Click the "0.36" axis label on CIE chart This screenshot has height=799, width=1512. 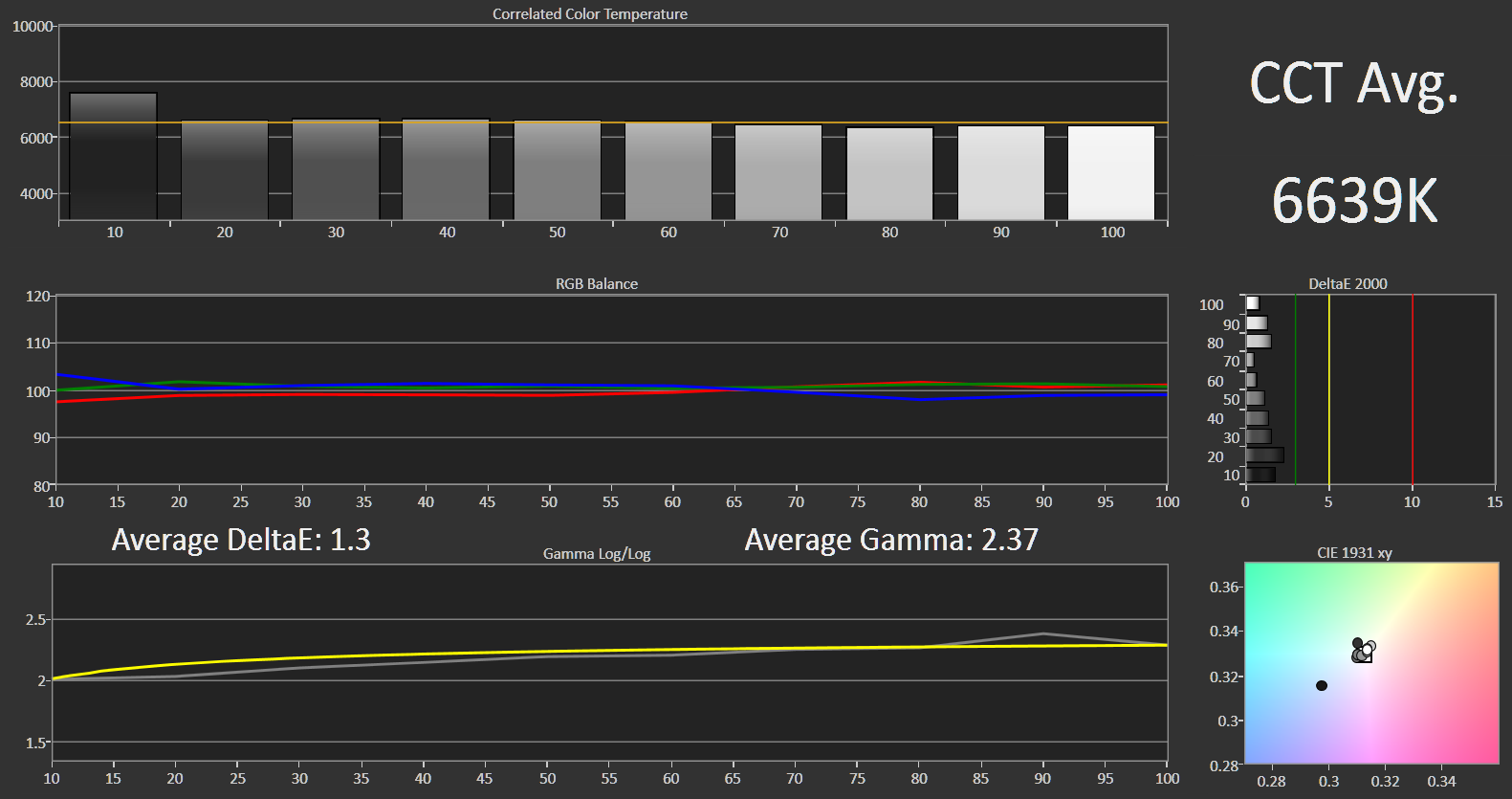(x=1224, y=587)
